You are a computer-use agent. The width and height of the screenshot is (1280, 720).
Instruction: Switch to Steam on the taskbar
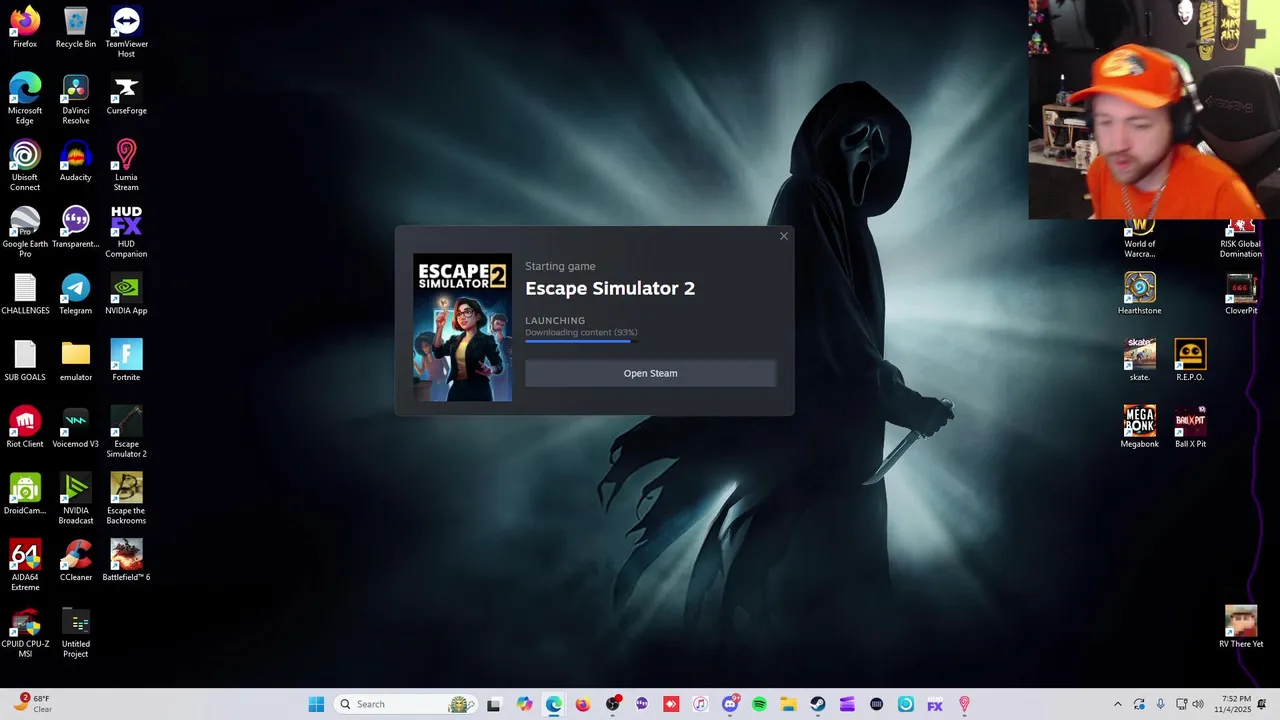(x=818, y=704)
